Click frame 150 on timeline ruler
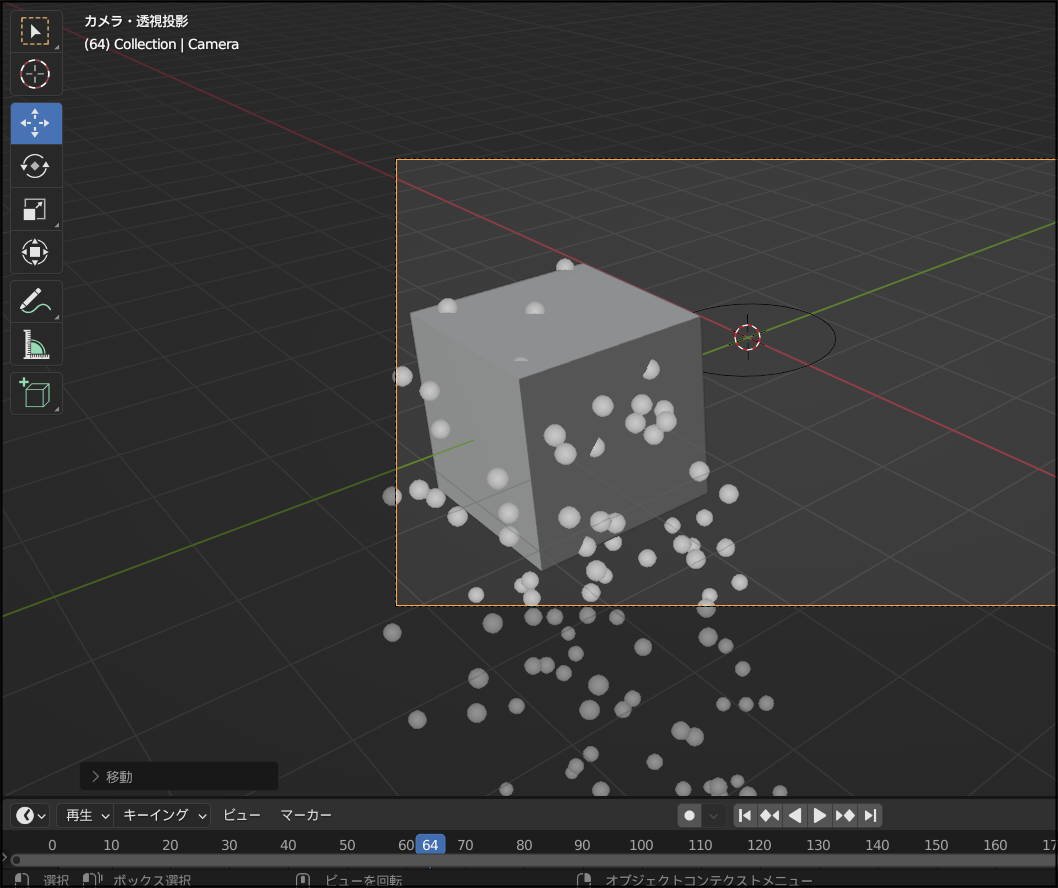The width and height of the screenshot is (1058, 888). [x=936, y=845]
